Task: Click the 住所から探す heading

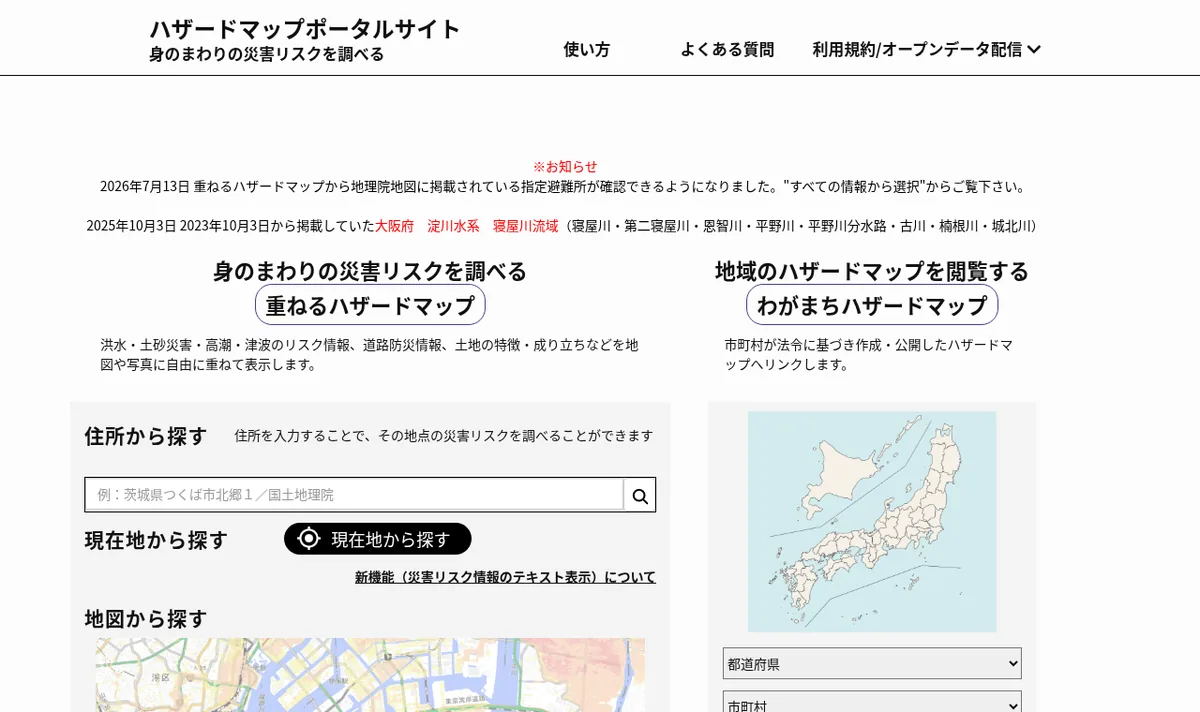Action: click(146, 436)
